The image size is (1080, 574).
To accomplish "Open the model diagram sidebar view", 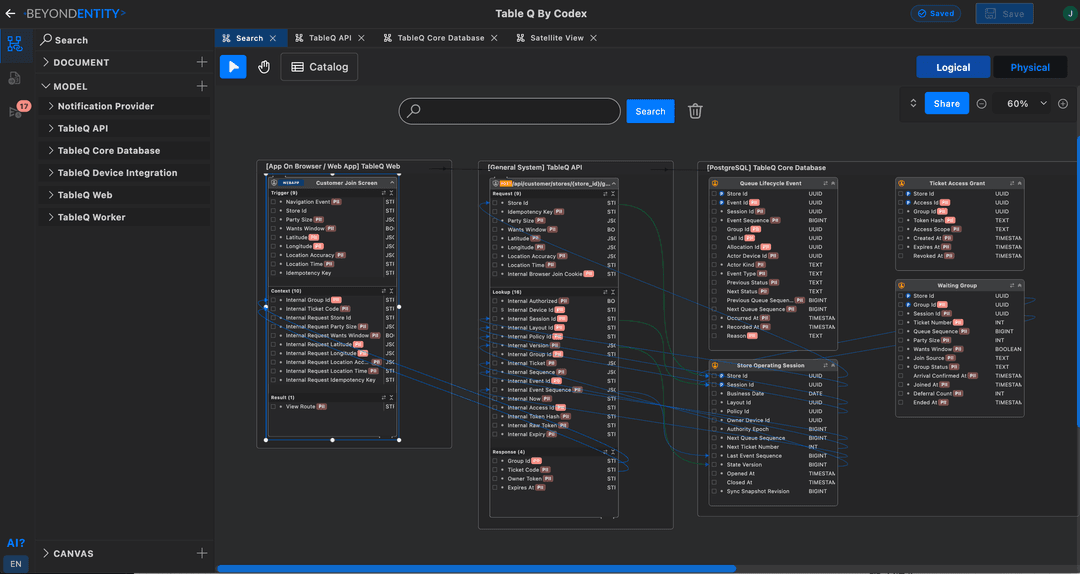I will point(14,45).
